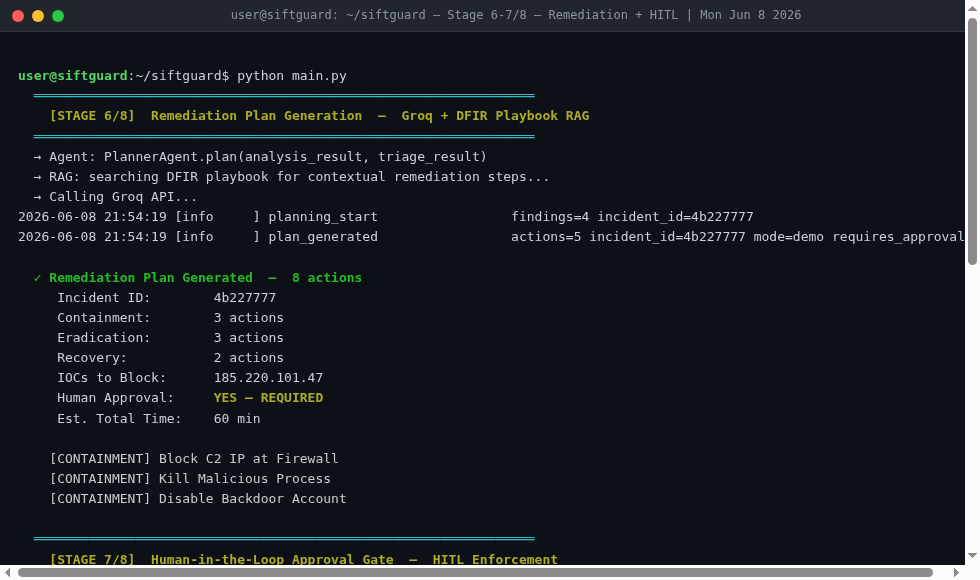Click the horizontal scrollbar thumb
980x580 pixels.
click(475, 572)
